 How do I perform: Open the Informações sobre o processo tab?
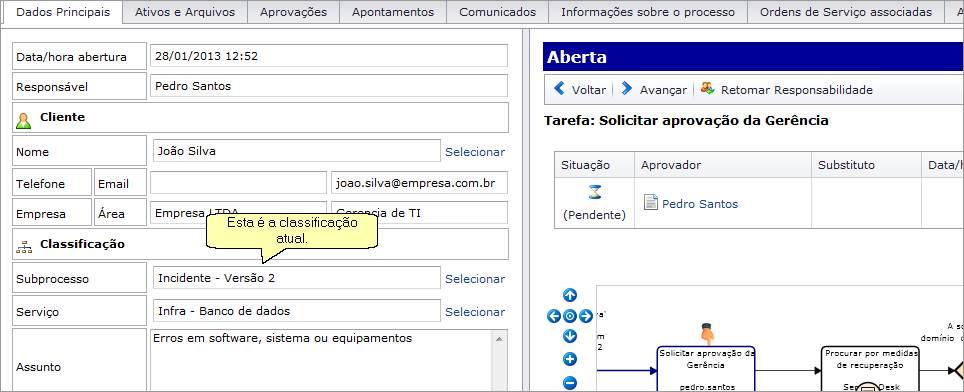point(648,12)
